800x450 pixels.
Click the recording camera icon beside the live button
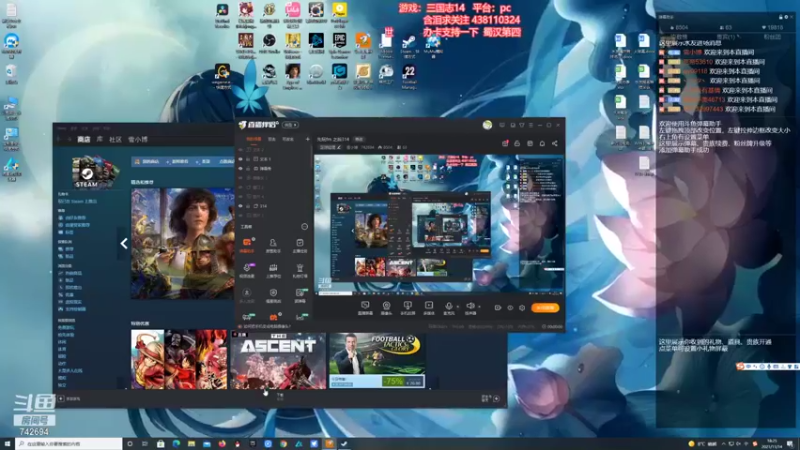498,308
